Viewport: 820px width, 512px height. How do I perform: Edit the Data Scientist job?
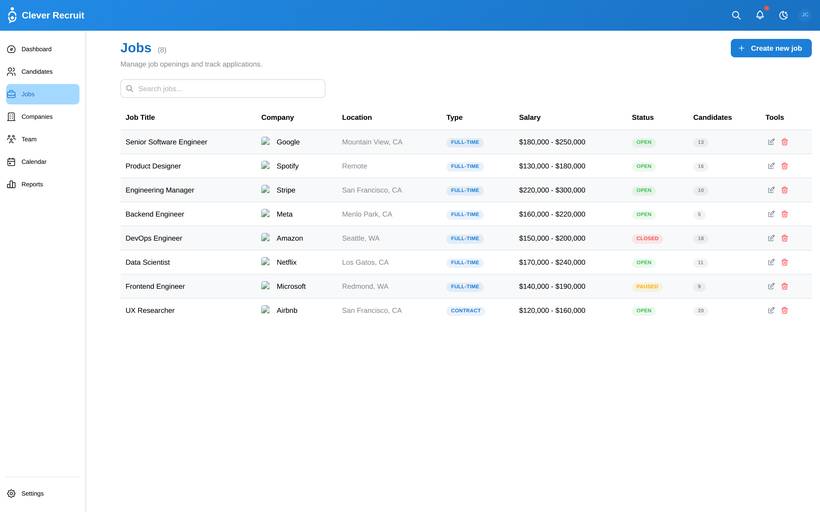point(771,262)
